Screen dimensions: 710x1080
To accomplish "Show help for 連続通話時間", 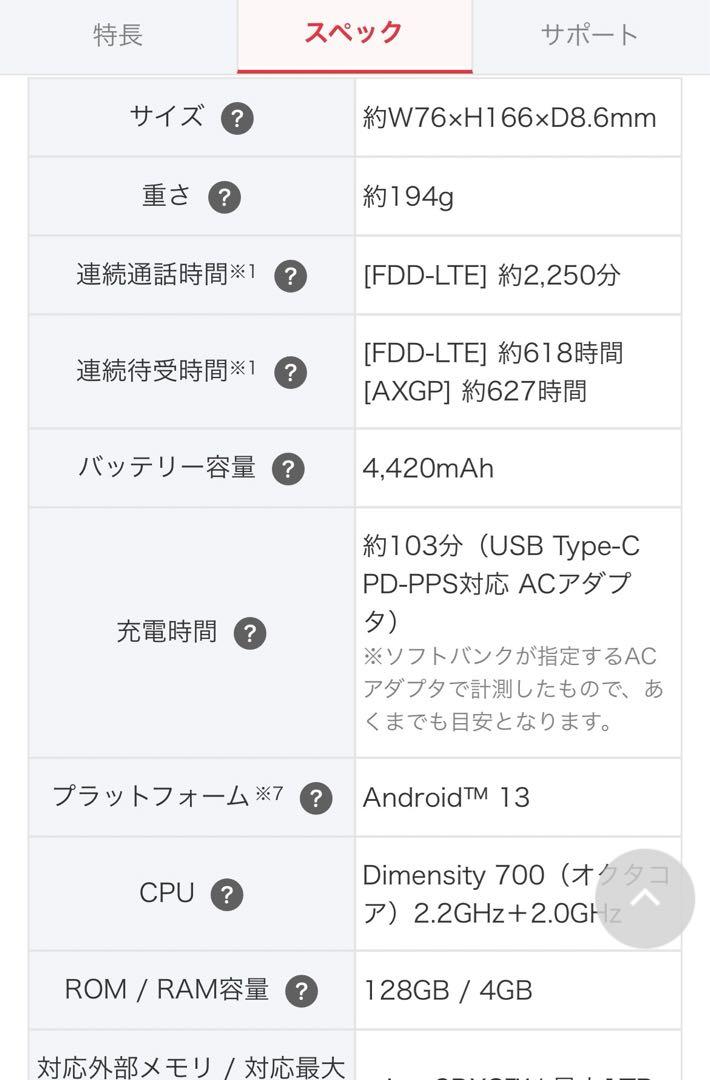I will tap(291, 276).
